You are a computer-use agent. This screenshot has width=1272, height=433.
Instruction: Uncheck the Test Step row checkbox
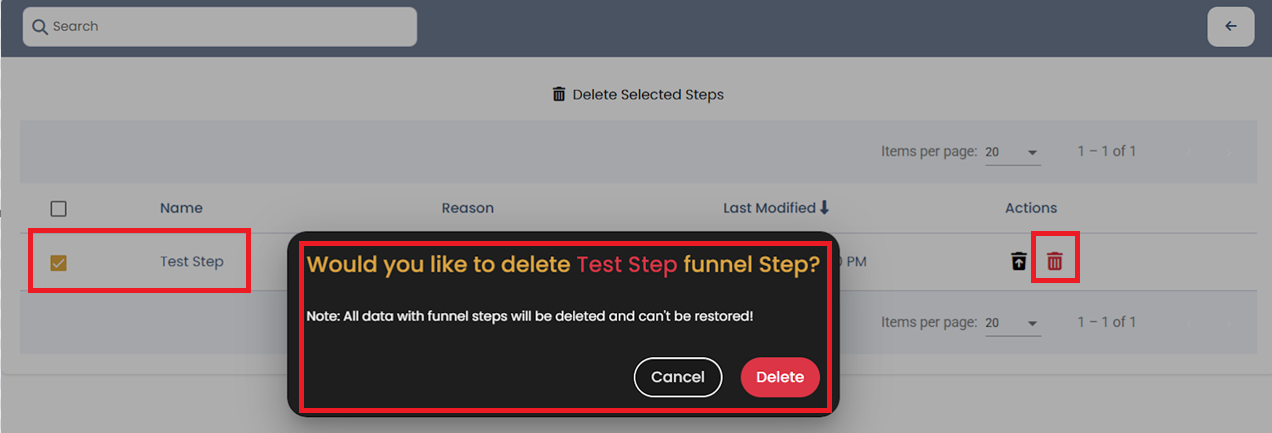coord(58,263)
